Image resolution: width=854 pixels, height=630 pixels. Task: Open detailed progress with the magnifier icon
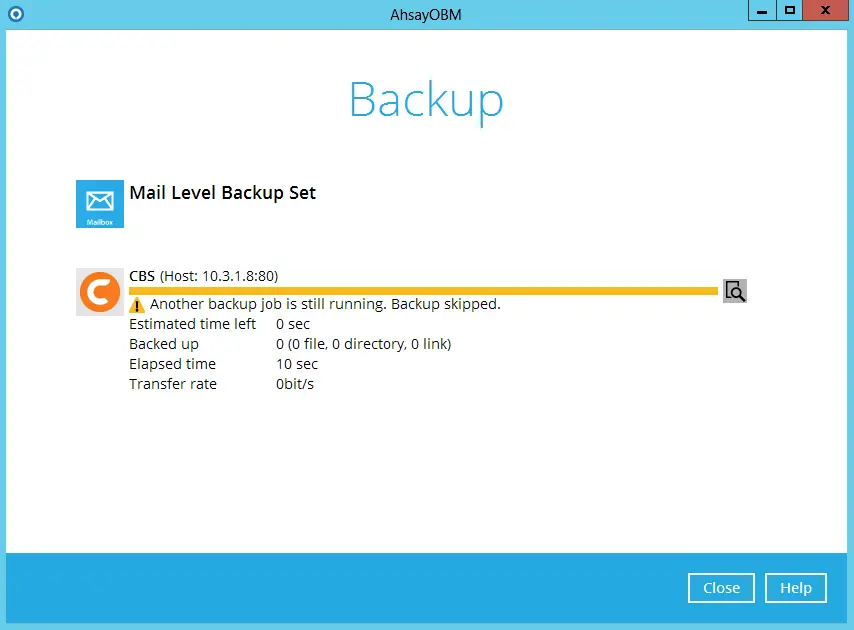[x=735, y=291]
